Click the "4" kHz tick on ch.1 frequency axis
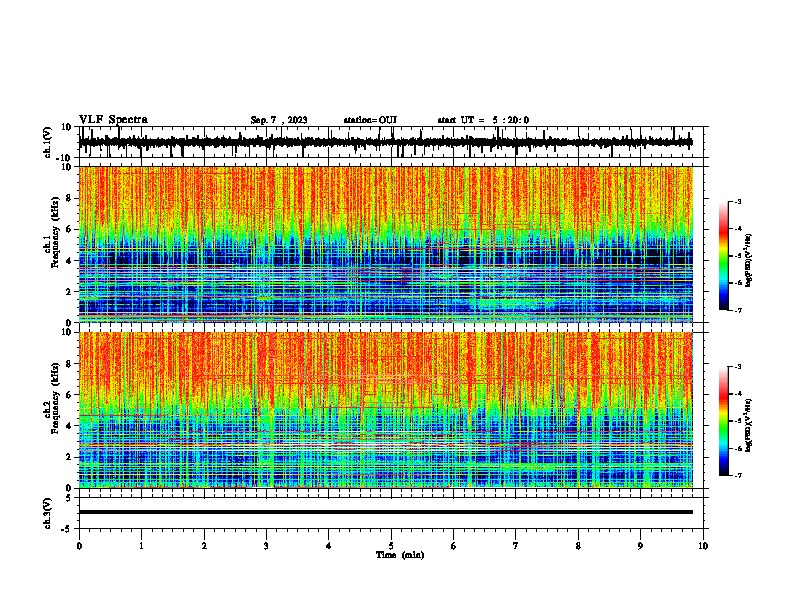Image resolution: width=792 pixels, height=612 pixels. coord(70,261)
